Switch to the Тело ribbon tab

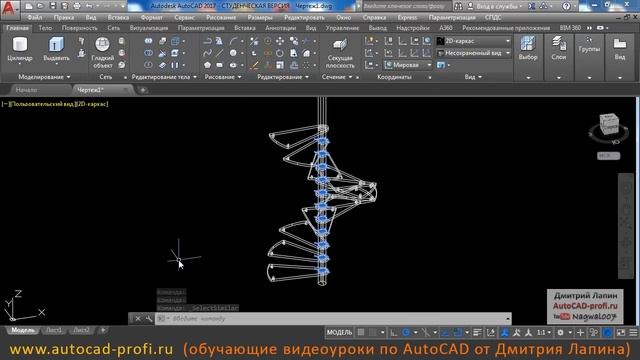(x=45, y=28)
